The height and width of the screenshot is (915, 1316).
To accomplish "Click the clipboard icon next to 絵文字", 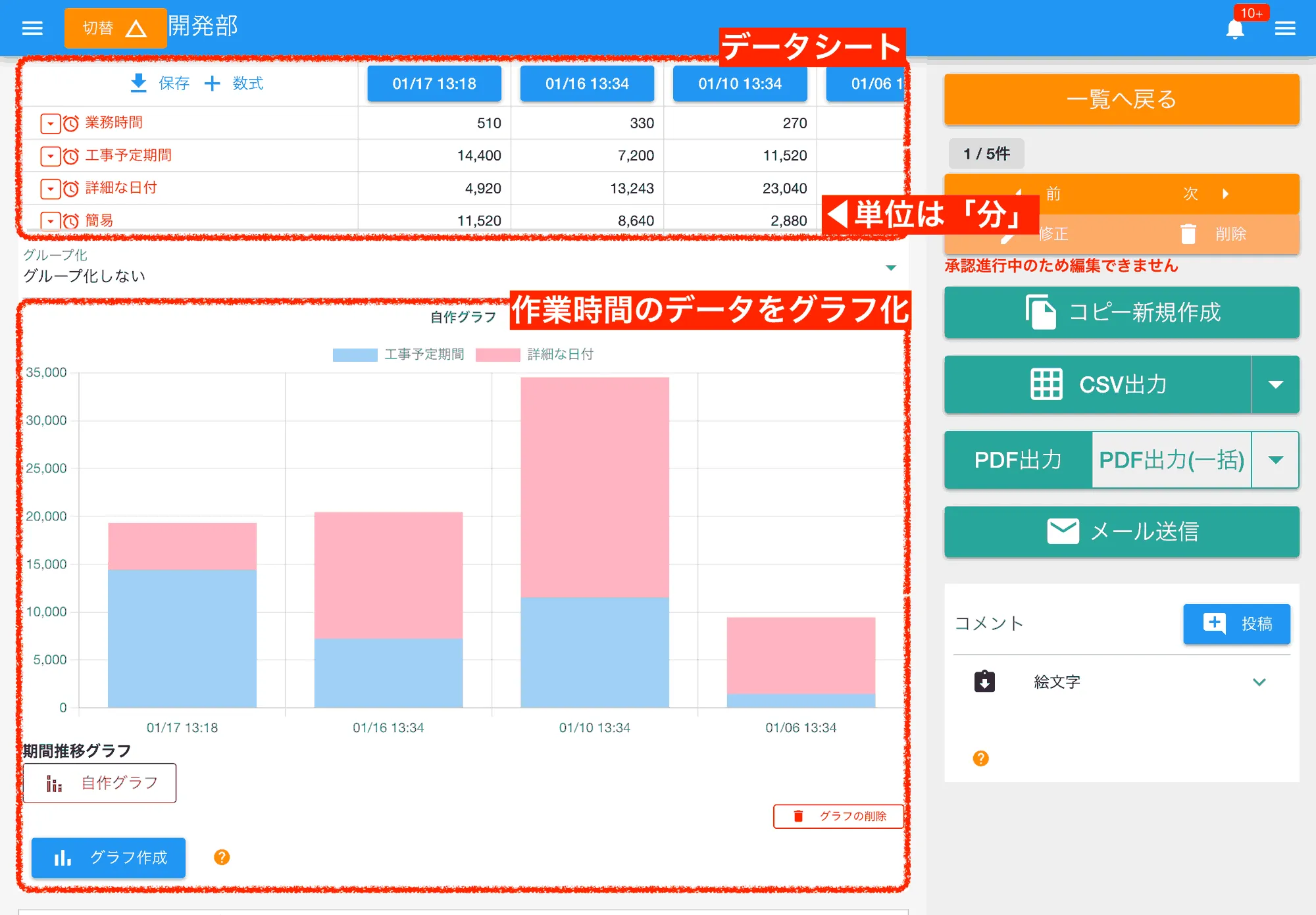I will [x=984, y=681].
